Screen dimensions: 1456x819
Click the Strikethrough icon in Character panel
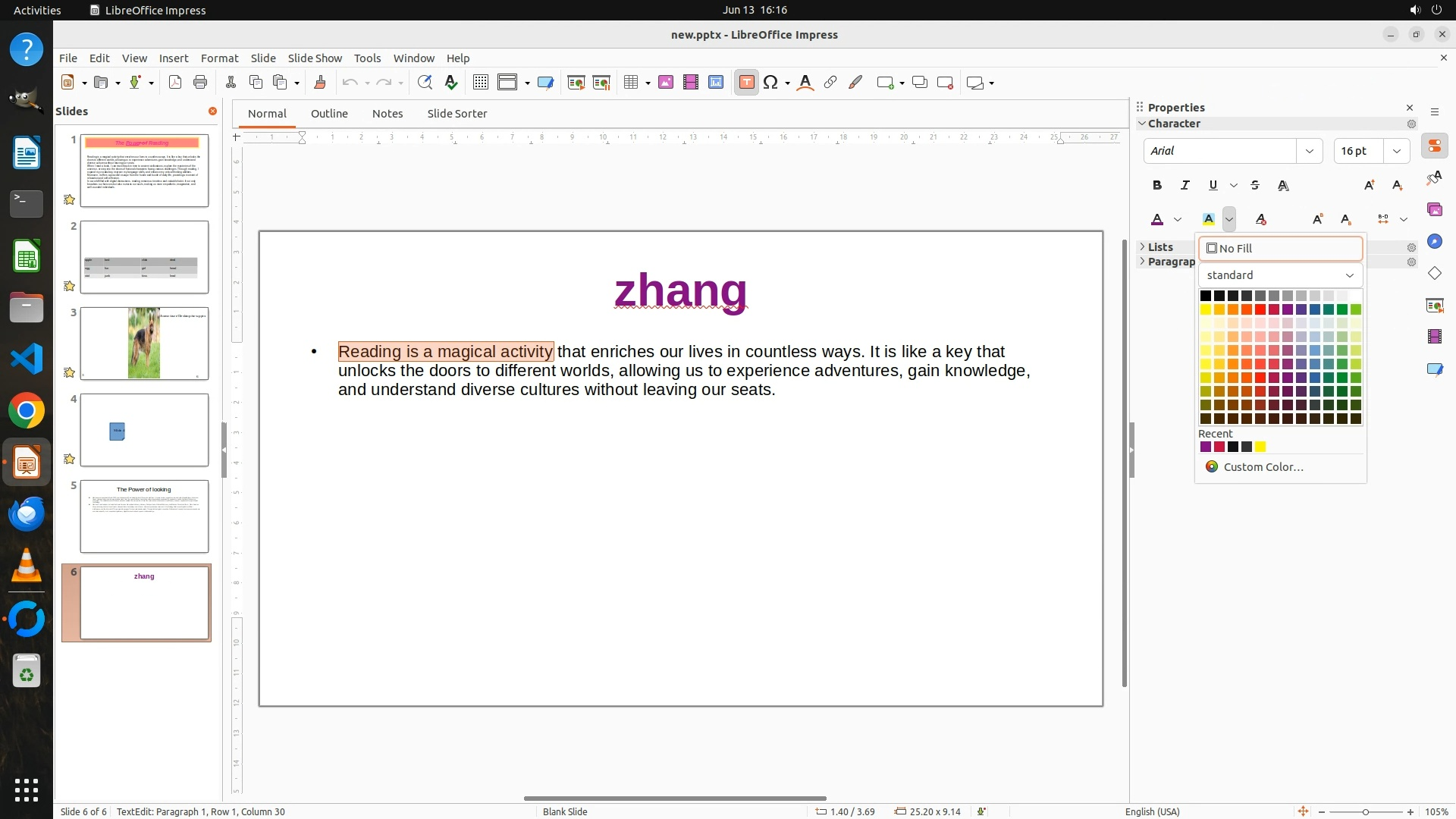click(x=1255, y=185)
